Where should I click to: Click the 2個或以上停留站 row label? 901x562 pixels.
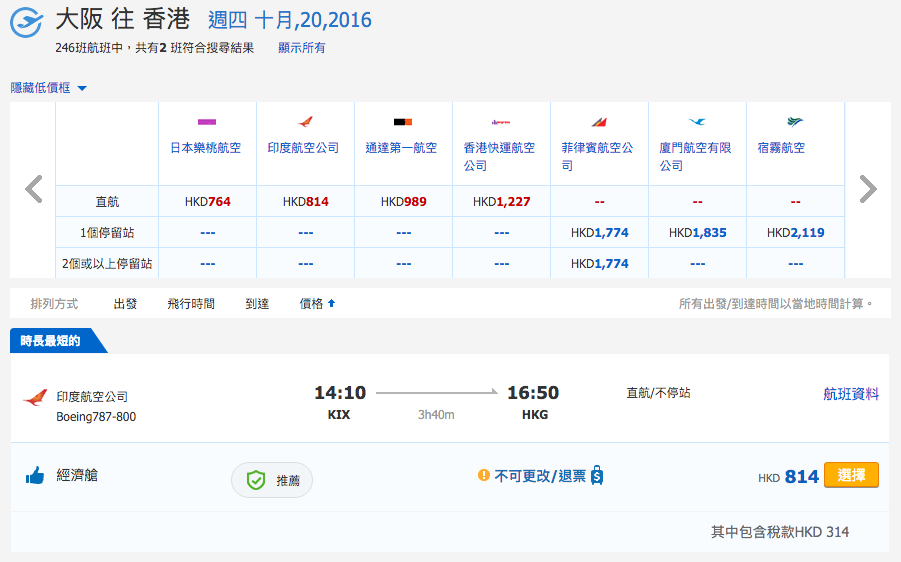coord(107,264)
